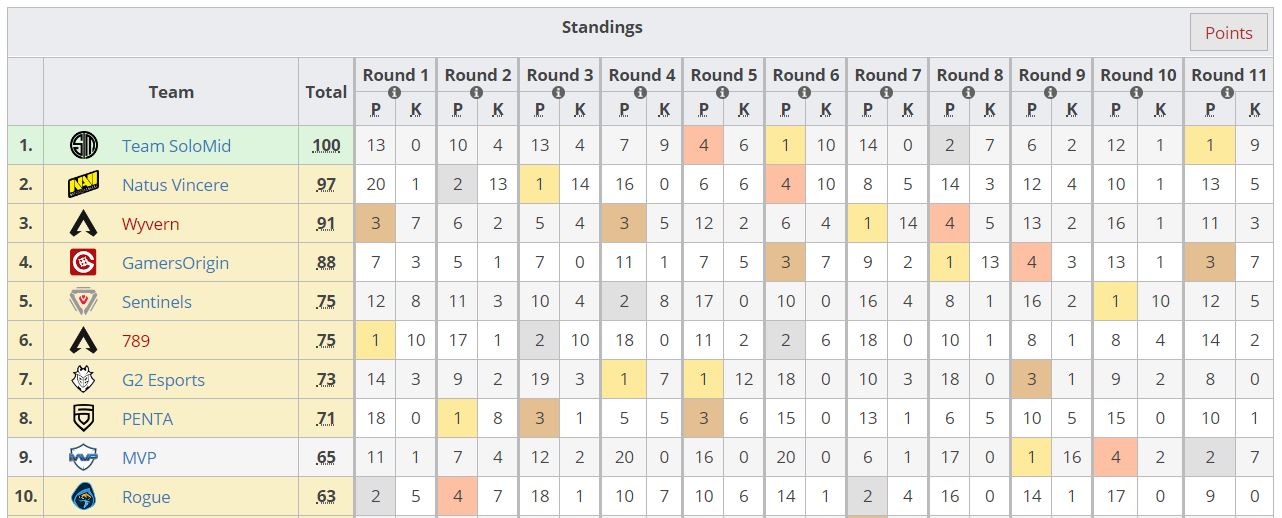This screenshot has height=518, width=1282.
Task: Click the Total column header
Action: coord(326,92)
